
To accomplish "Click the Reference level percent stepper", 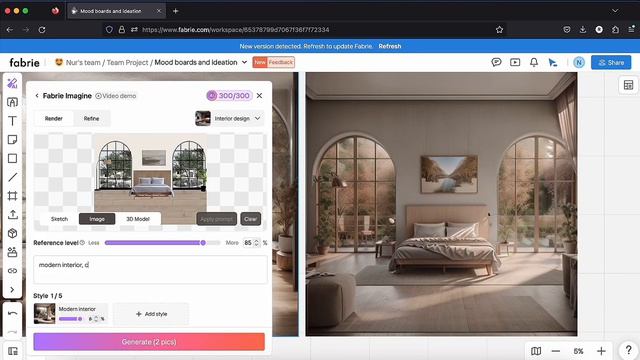I will coord(256,242).
